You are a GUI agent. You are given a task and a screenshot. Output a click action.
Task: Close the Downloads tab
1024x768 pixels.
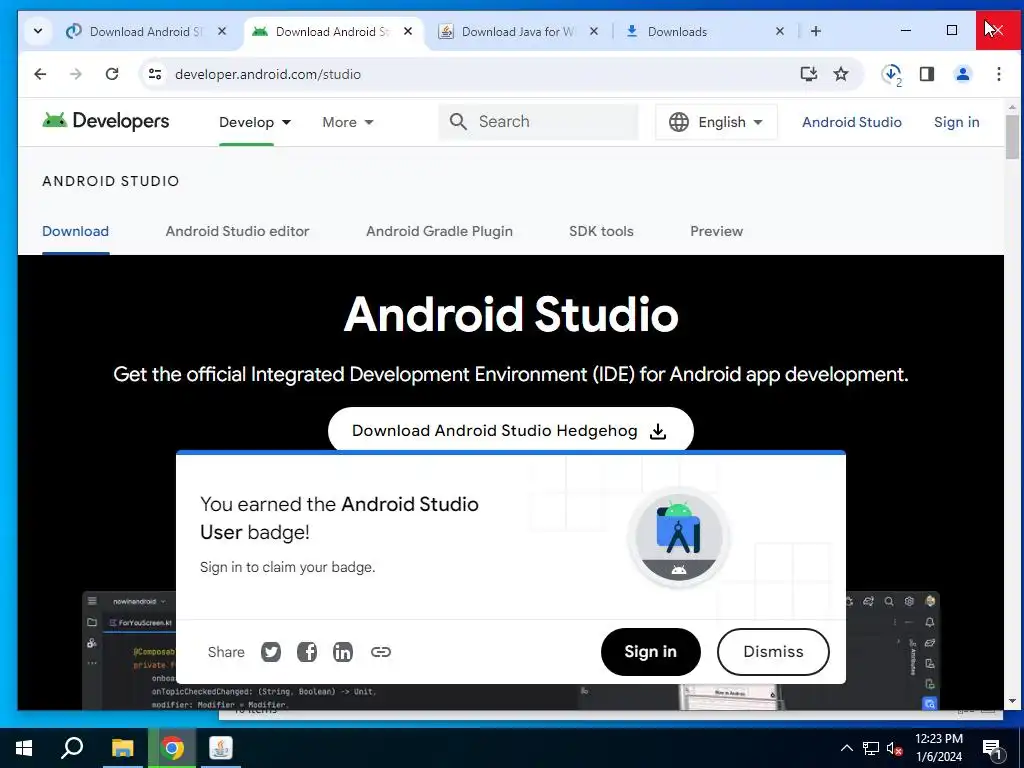[780, 31]
